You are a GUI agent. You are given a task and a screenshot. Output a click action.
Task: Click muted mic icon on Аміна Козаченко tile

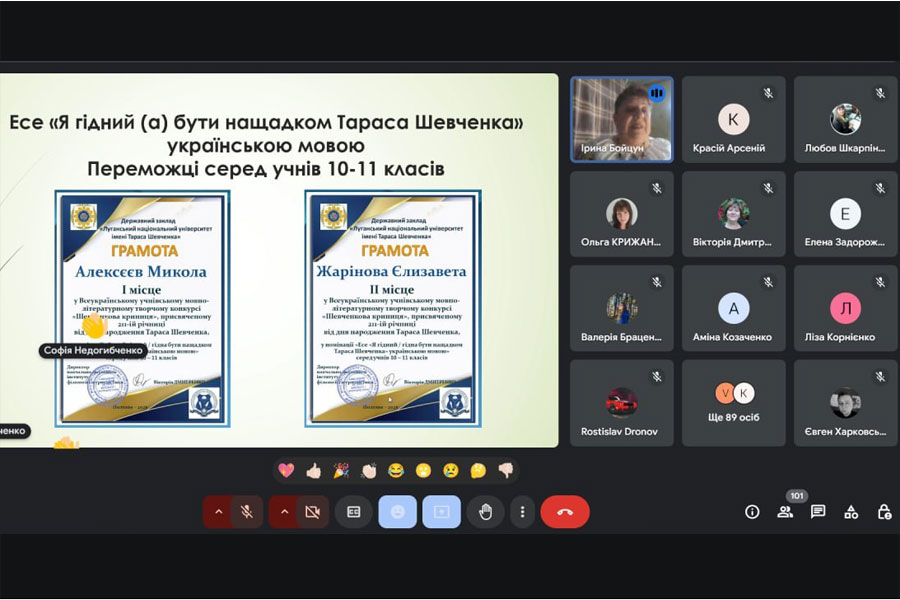click(769, 282)
